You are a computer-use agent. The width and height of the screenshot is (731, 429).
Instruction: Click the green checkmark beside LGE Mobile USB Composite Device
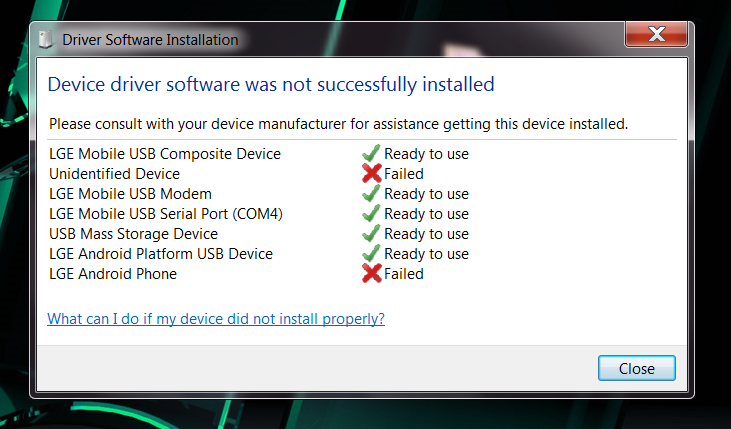pyautogui.click(x=371, y=153)
